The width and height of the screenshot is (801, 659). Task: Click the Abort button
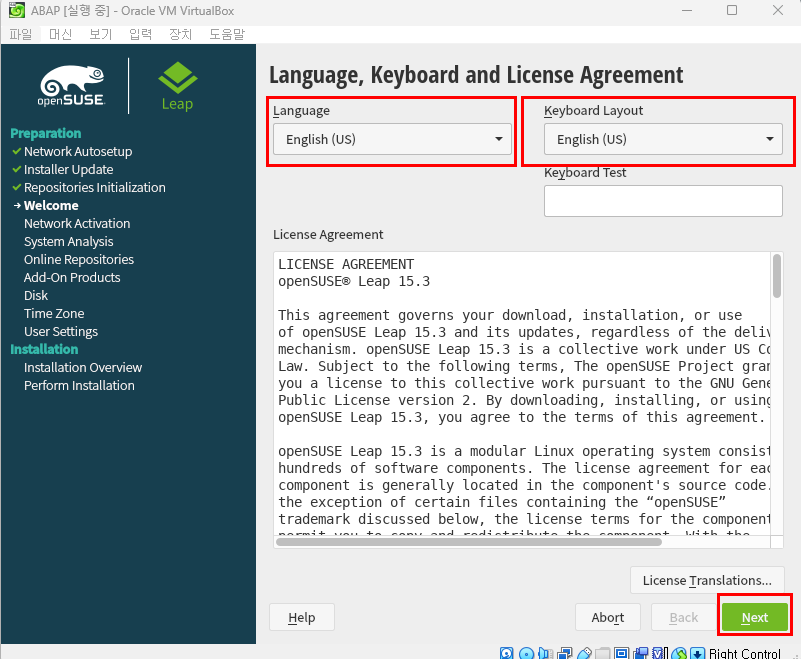[607, 617]
